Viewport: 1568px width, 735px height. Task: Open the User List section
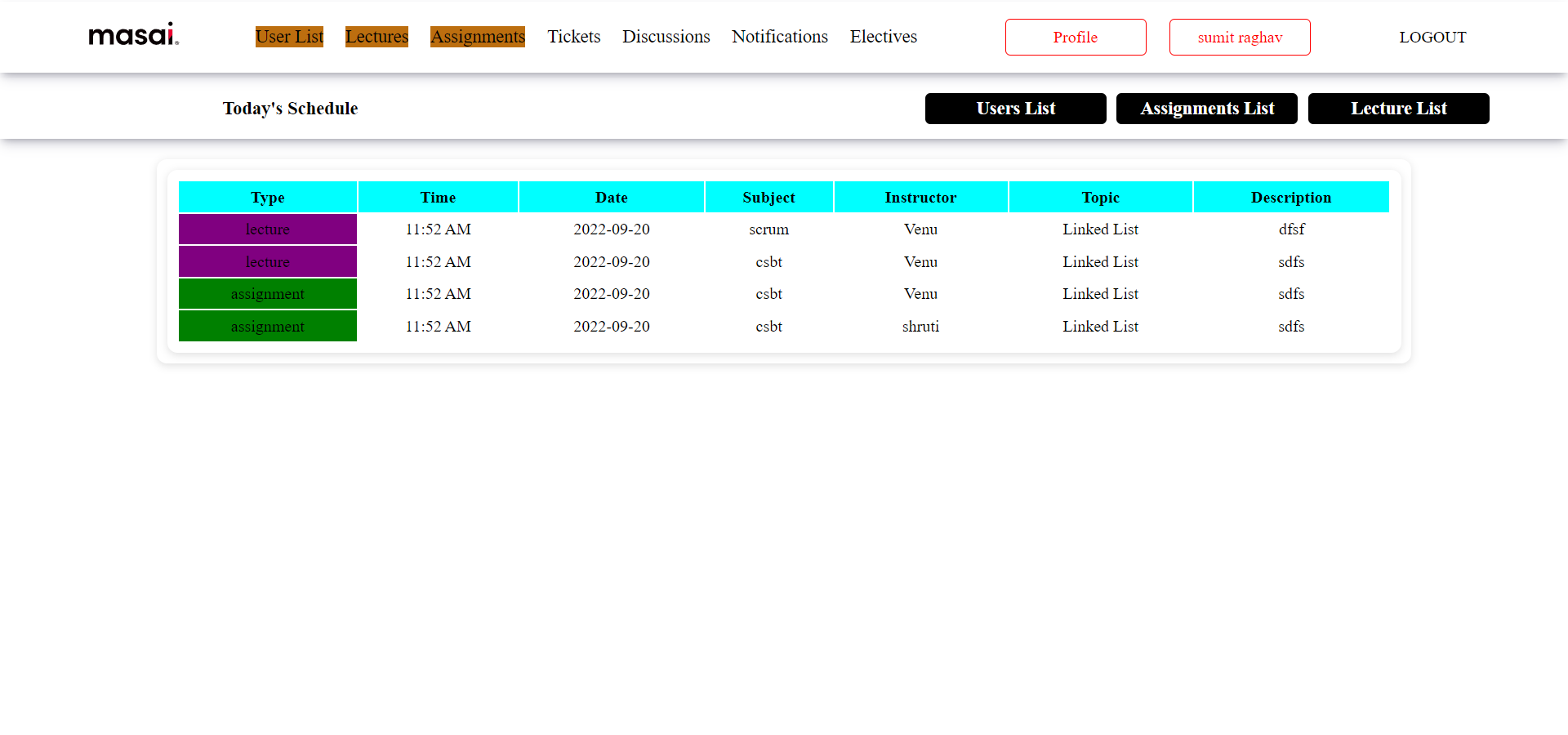(x=289, y=36)
